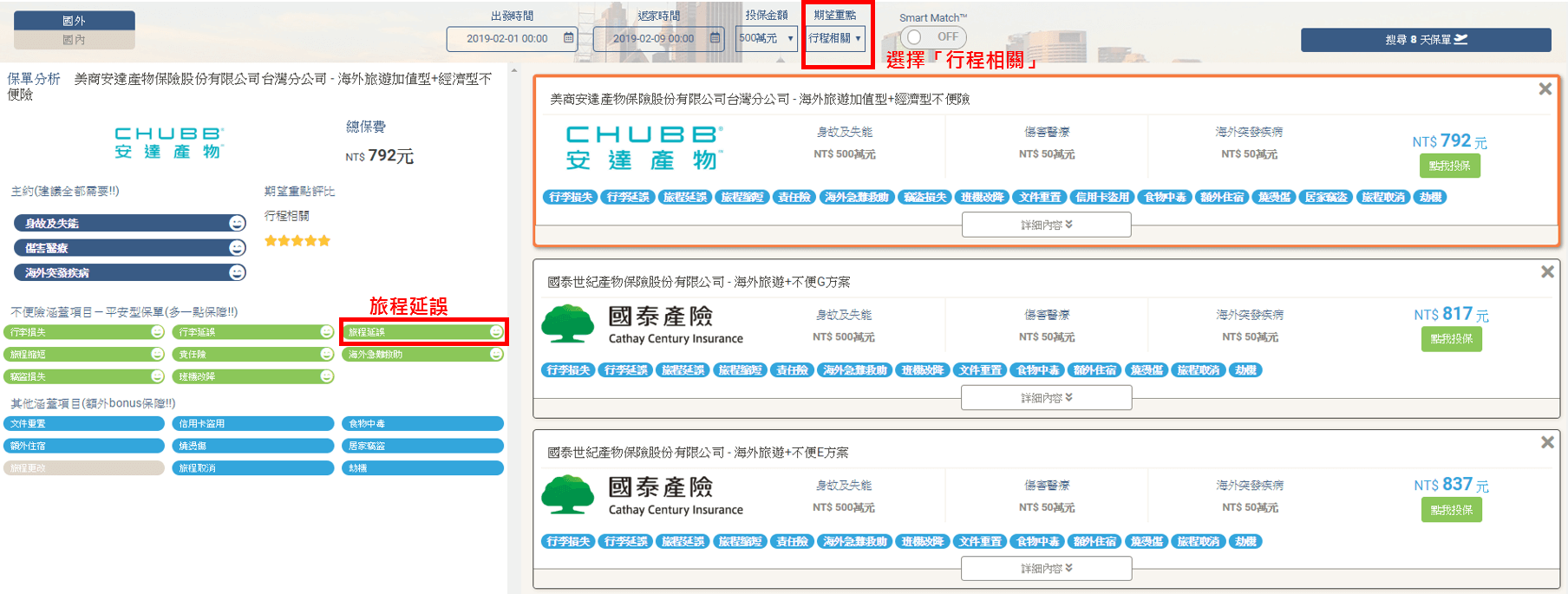The height and width of the screenshot is (594, 1568).
Task: Click 信用卡盜用 tag in Chubb card
Action: click(x=1102, y=198)
